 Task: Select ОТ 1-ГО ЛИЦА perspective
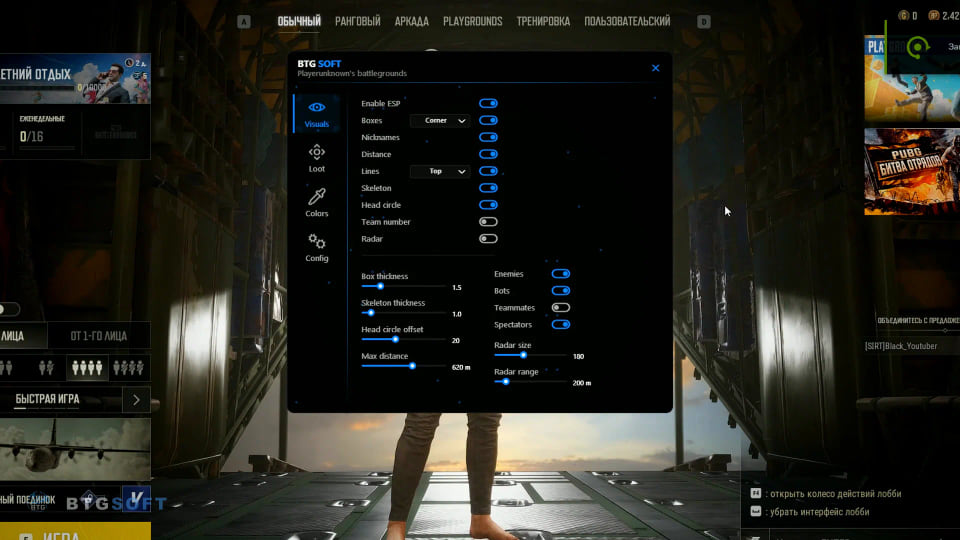[99, 336]
